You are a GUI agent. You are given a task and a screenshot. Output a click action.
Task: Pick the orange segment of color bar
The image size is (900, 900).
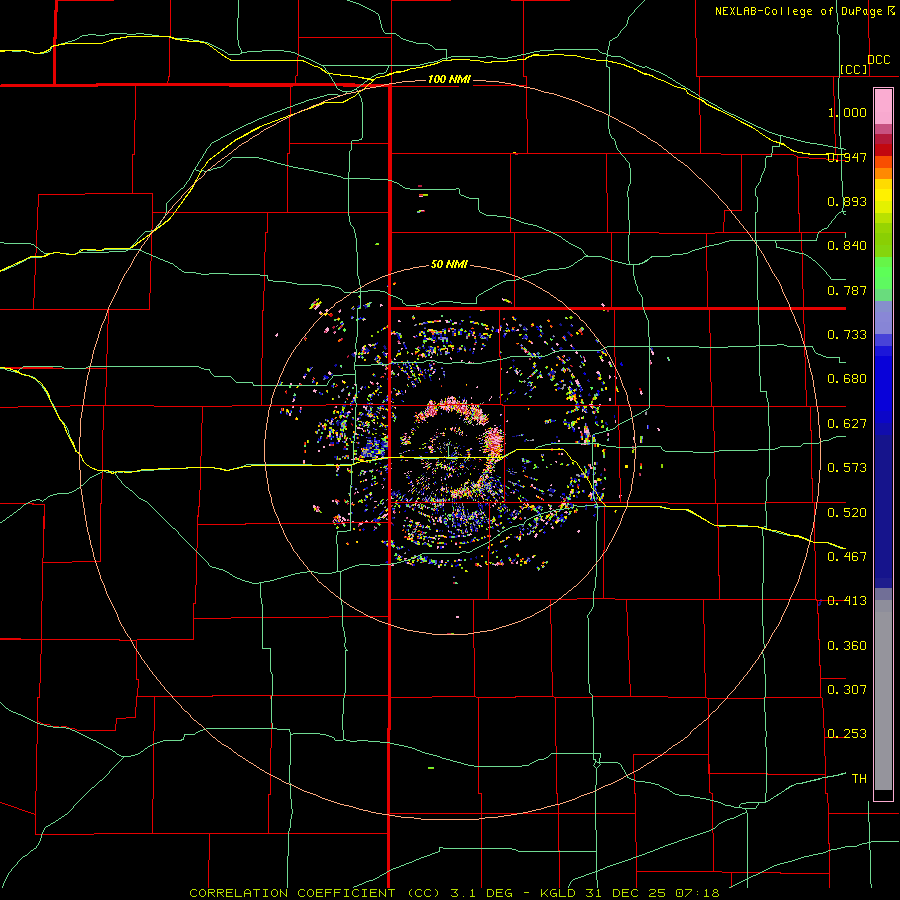[883, 173]
